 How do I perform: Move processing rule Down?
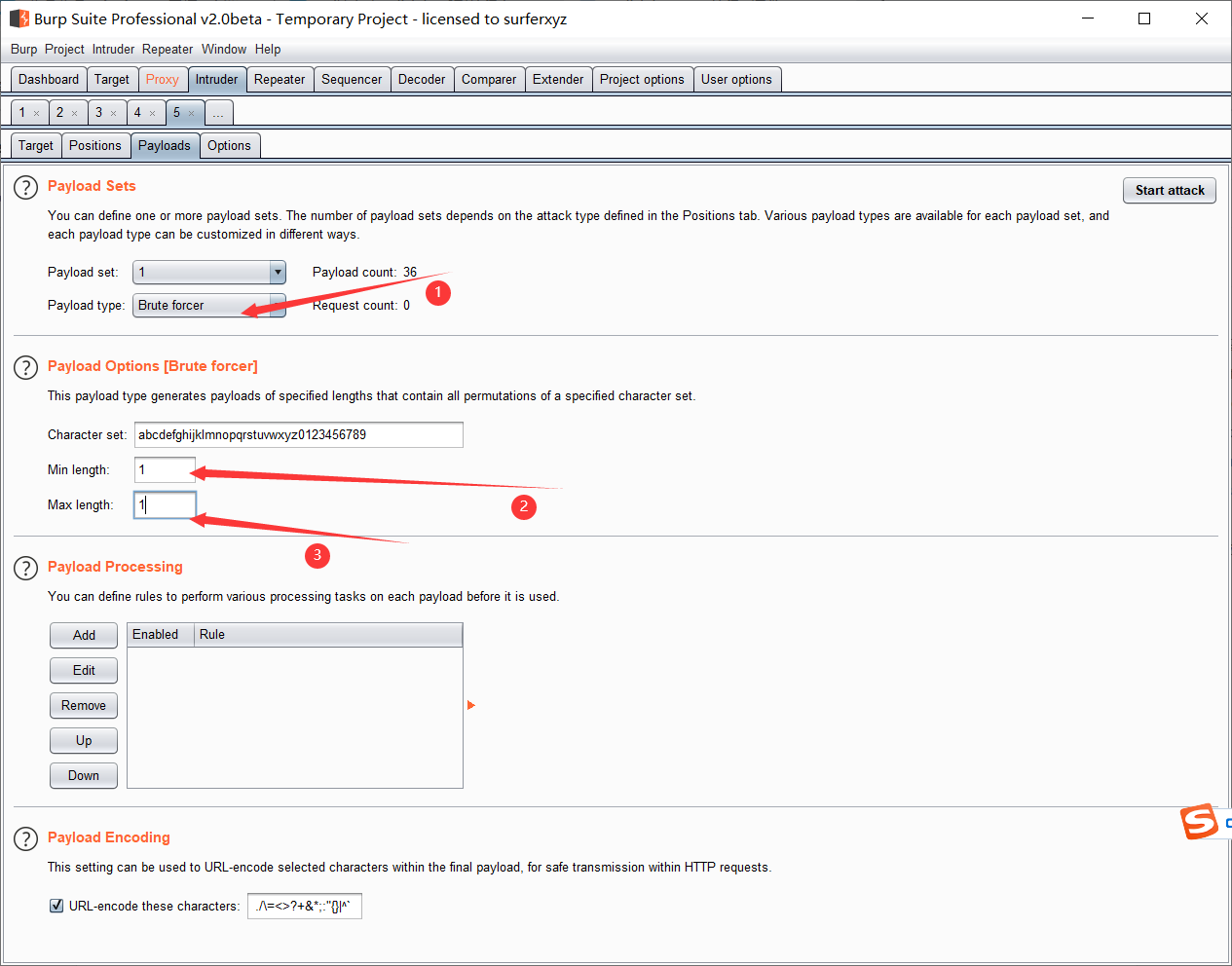84,775
